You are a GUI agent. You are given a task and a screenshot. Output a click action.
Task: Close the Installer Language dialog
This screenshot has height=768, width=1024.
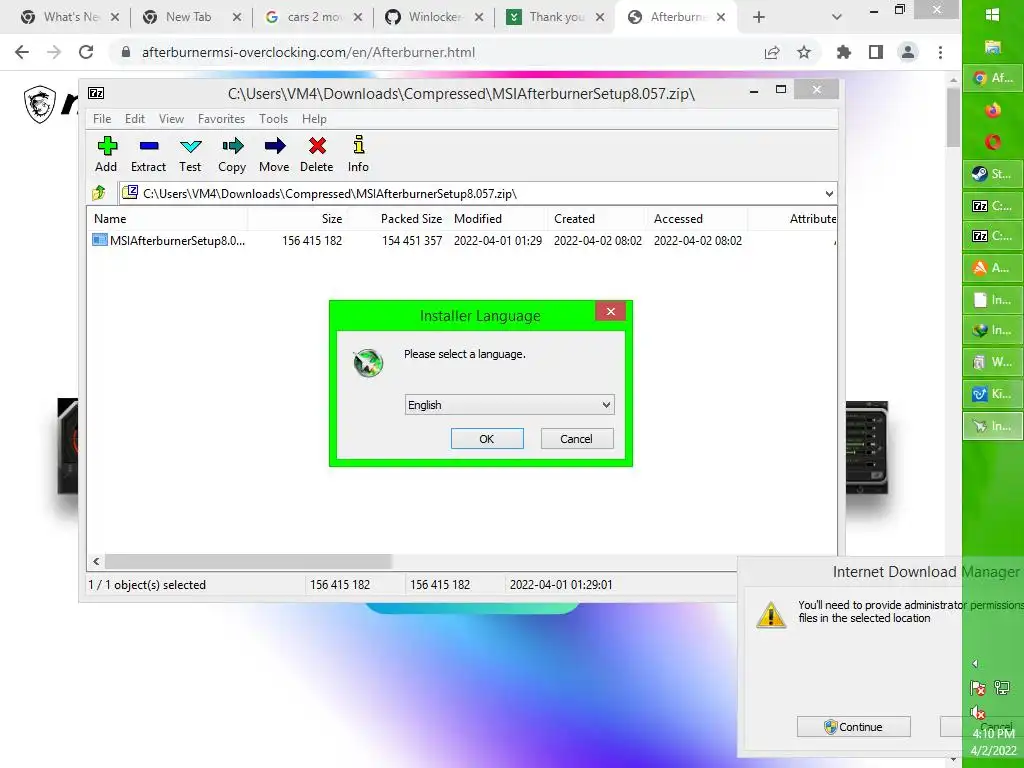click(611, 311)
